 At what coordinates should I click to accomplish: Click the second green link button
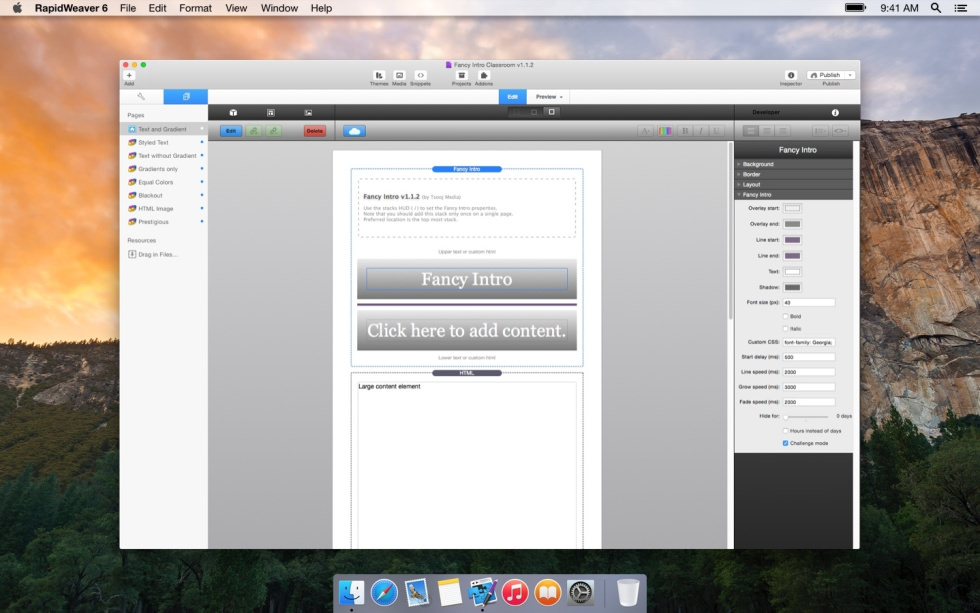point(273,131)
